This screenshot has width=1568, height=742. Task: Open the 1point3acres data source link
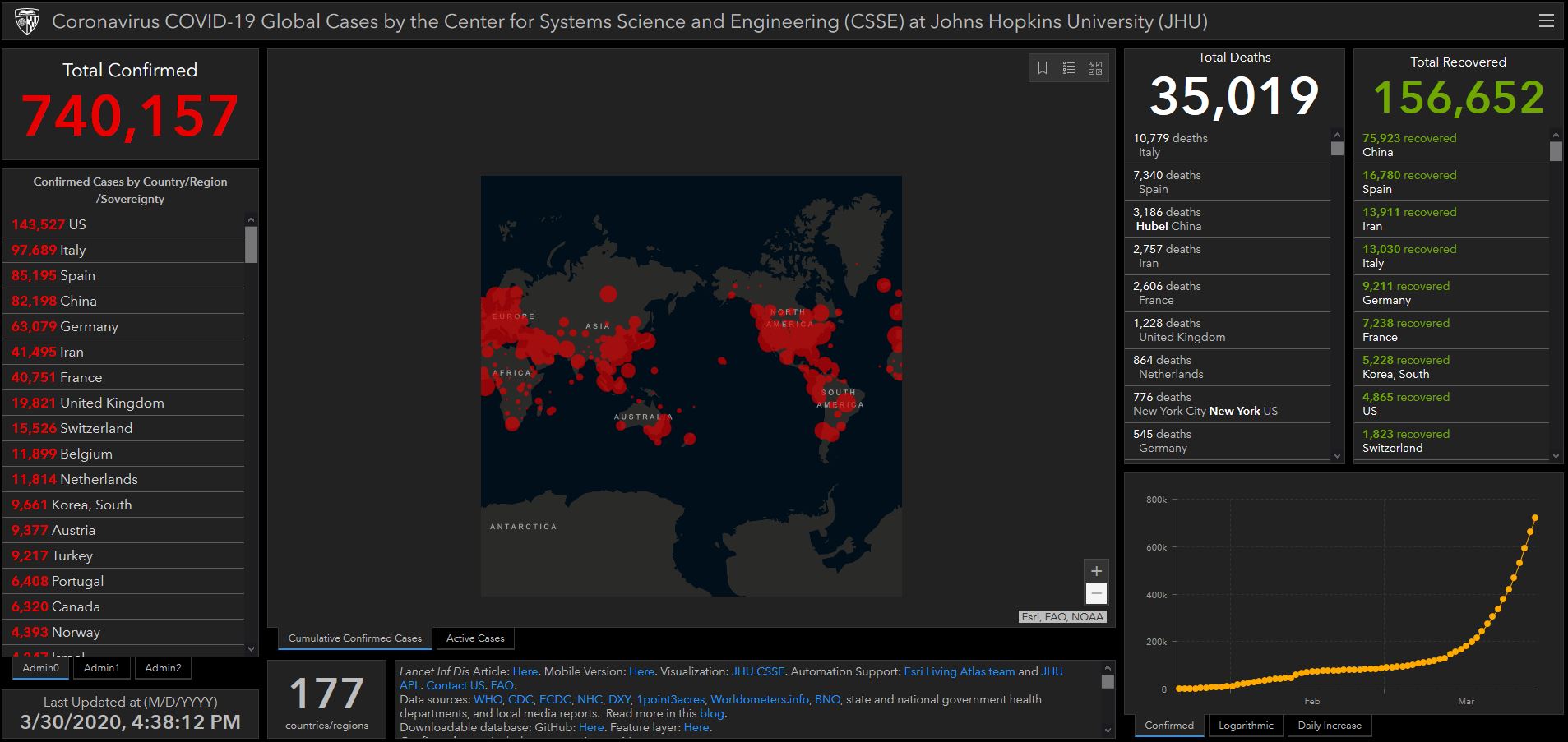(671, 699)
